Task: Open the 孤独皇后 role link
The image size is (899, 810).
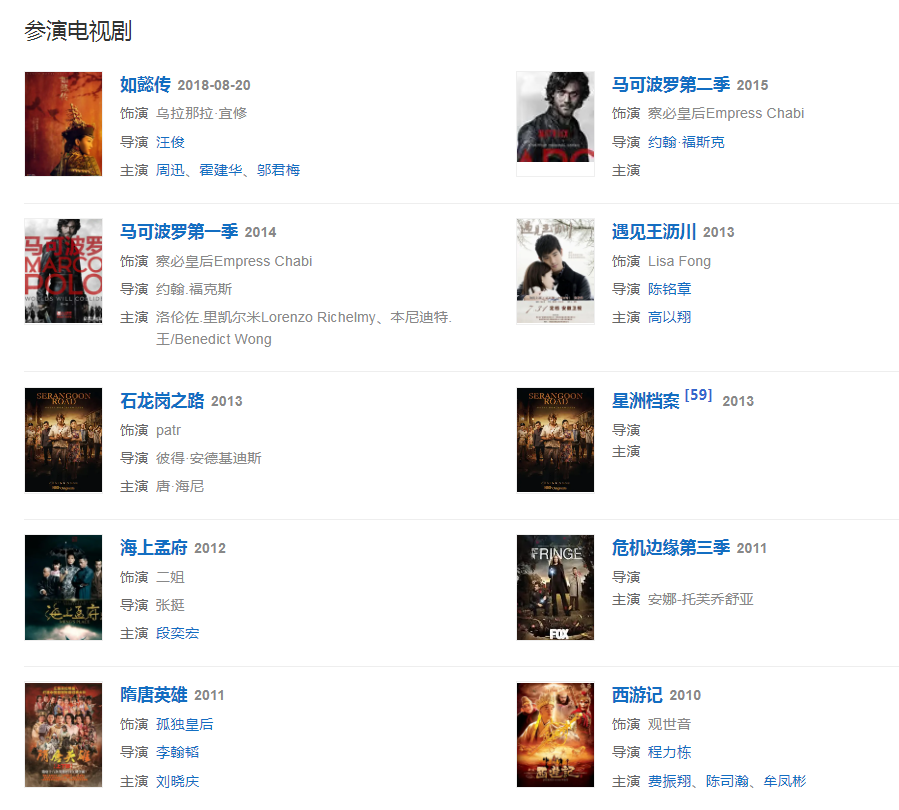Action: coord(185,724)
